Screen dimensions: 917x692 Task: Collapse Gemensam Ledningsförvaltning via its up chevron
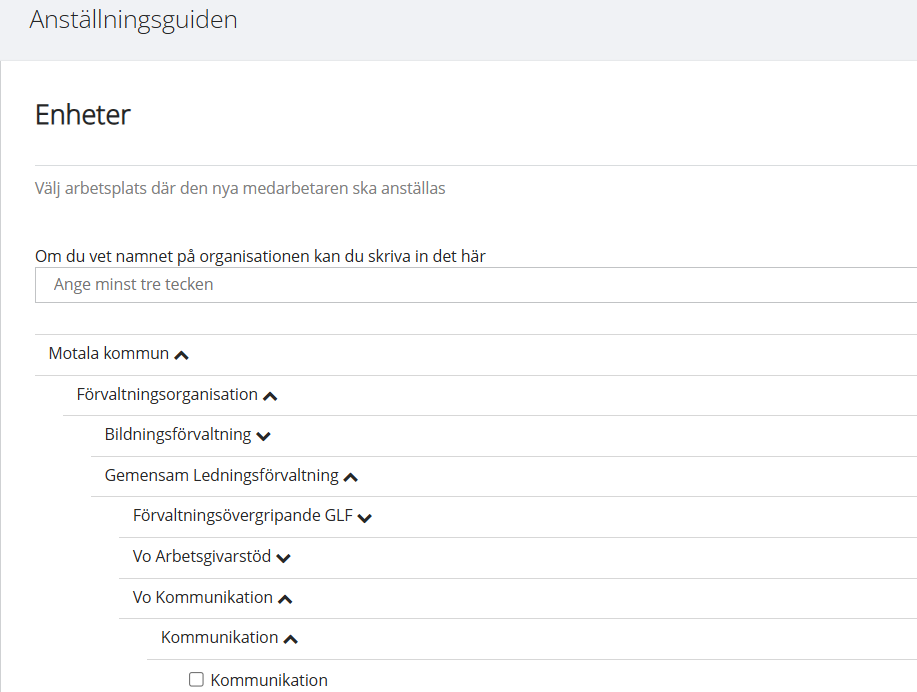click(350, 477)
